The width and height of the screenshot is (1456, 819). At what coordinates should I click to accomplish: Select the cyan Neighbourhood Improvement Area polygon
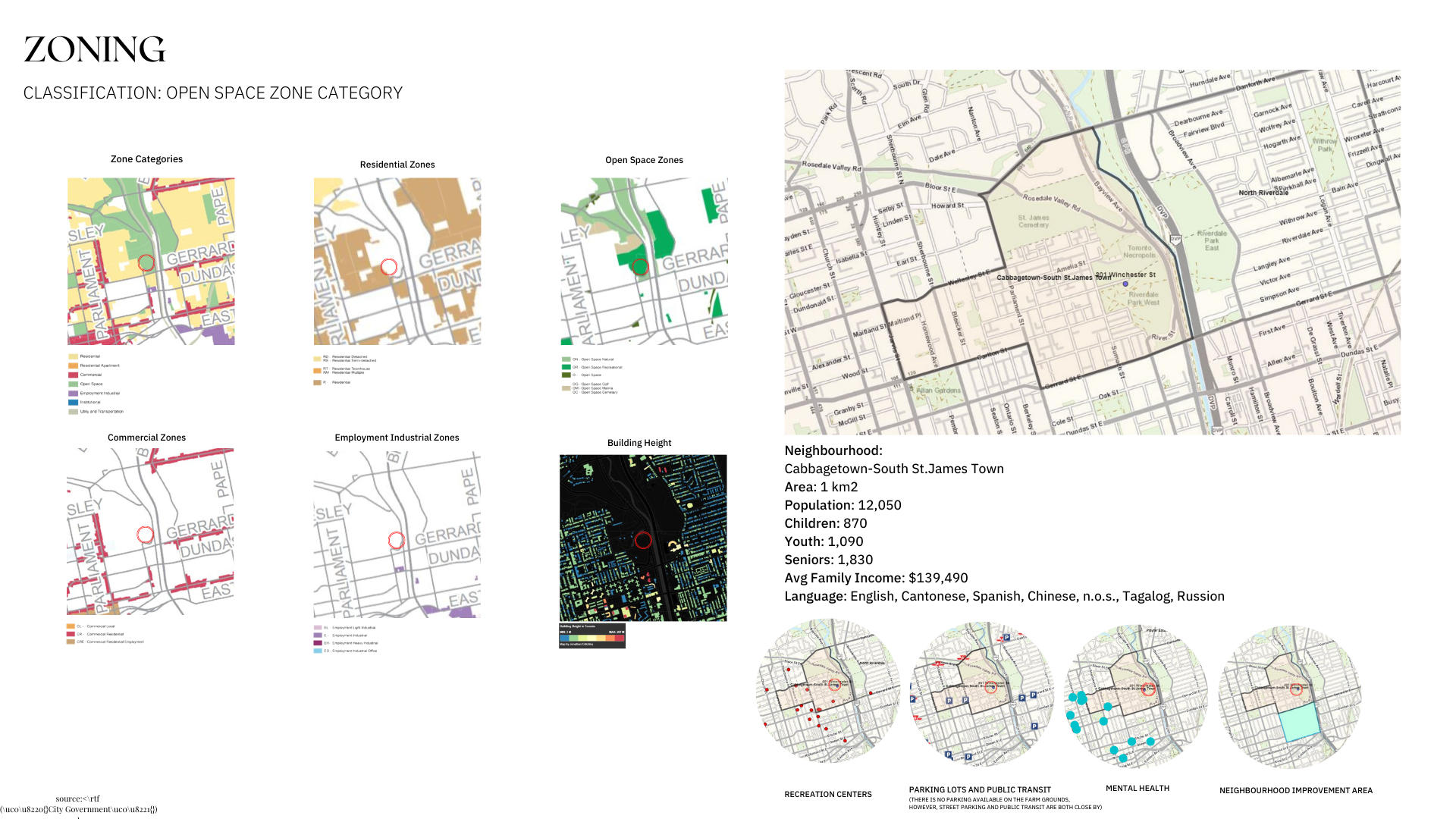[x=1300, y=723]
